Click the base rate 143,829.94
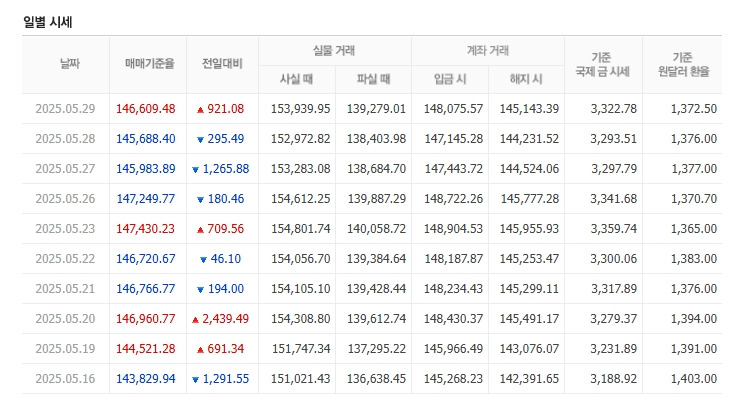747x407 pixels. (146, 379)
